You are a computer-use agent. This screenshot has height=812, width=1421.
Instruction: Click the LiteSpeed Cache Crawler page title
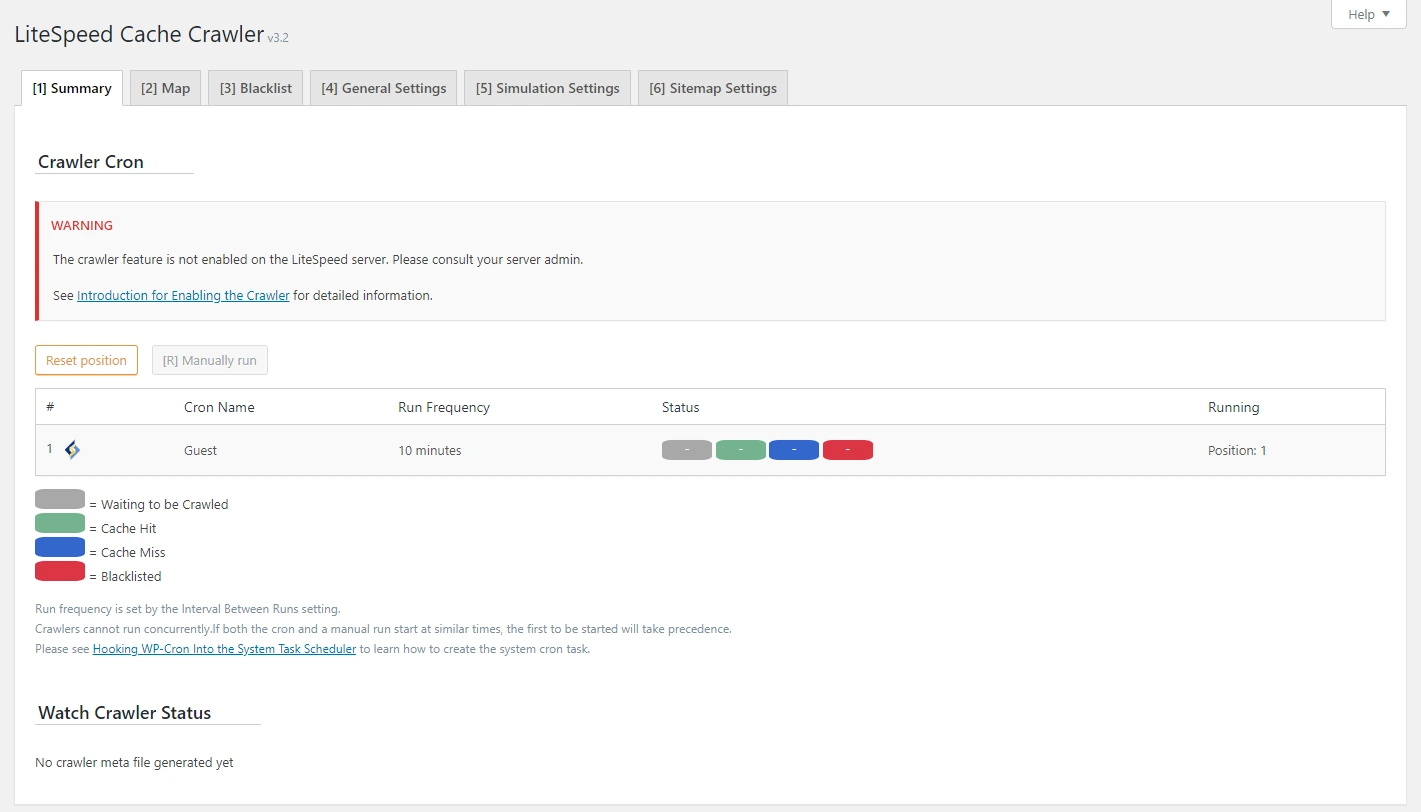point(139,34)
